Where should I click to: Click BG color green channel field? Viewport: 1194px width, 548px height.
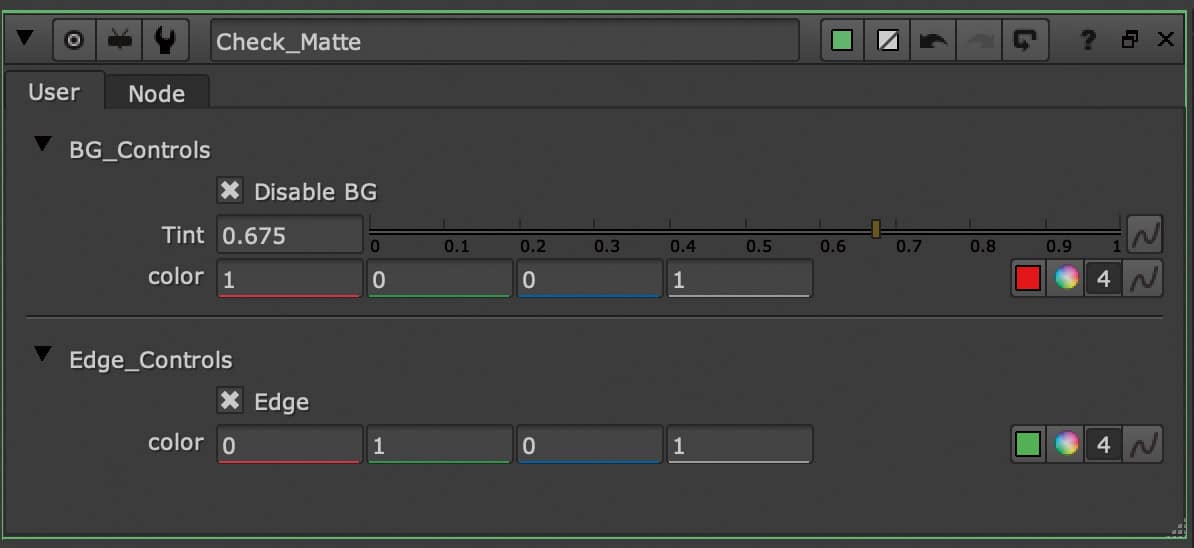tap(439, 279)
